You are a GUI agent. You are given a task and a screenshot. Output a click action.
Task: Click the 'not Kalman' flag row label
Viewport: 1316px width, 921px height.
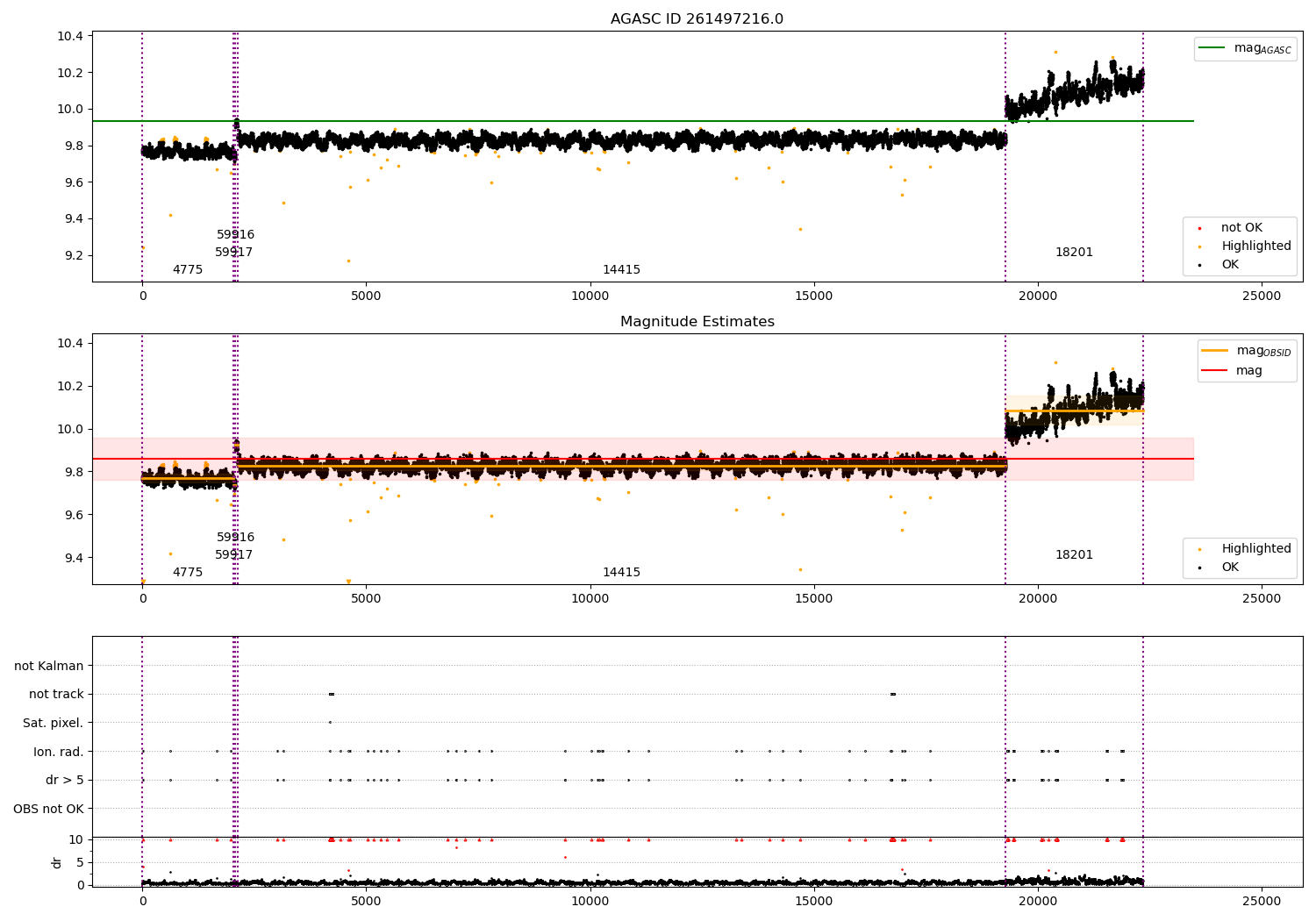49,666
